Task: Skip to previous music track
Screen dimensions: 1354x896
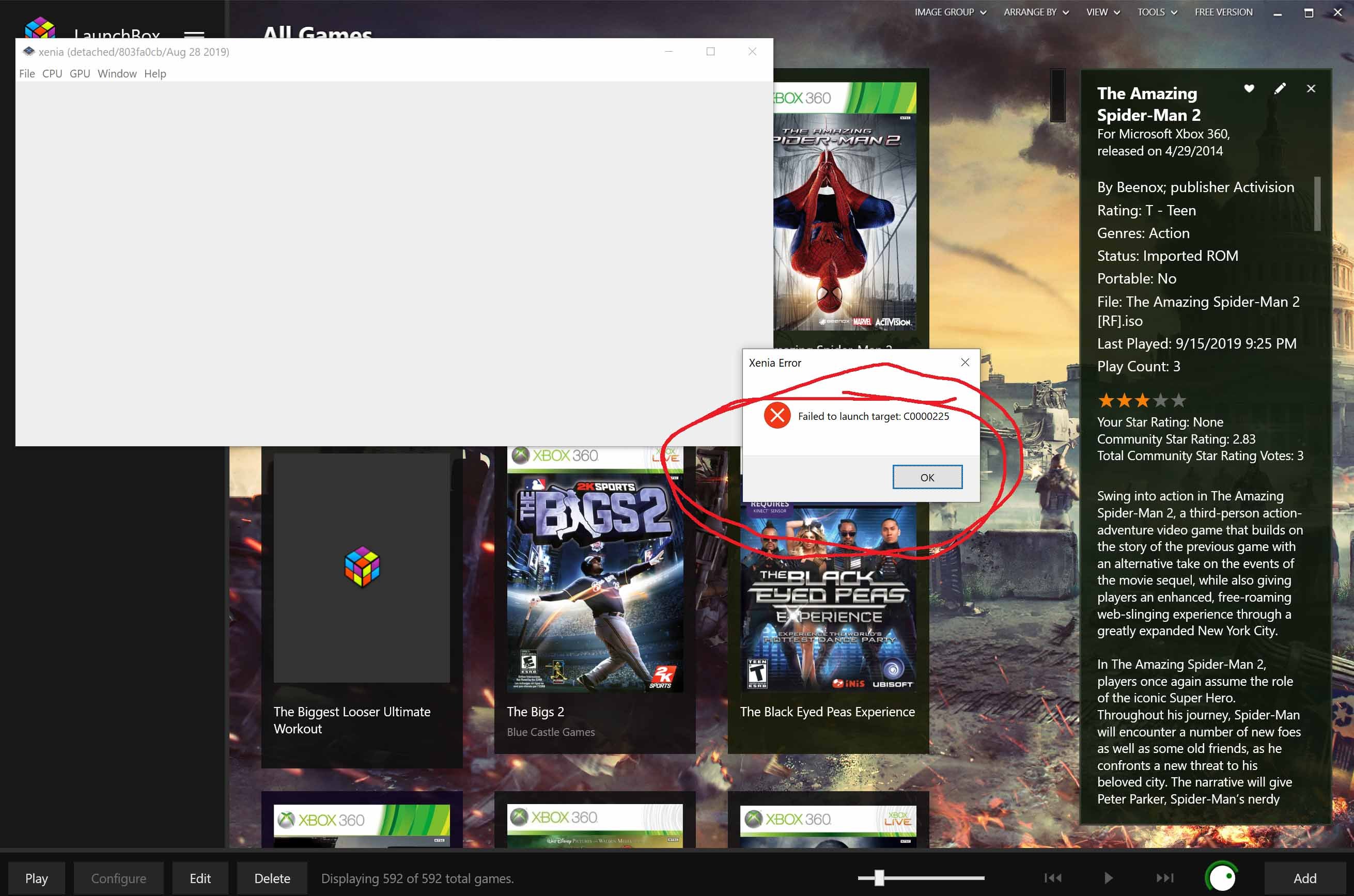Action: [x=1053, y=878]
